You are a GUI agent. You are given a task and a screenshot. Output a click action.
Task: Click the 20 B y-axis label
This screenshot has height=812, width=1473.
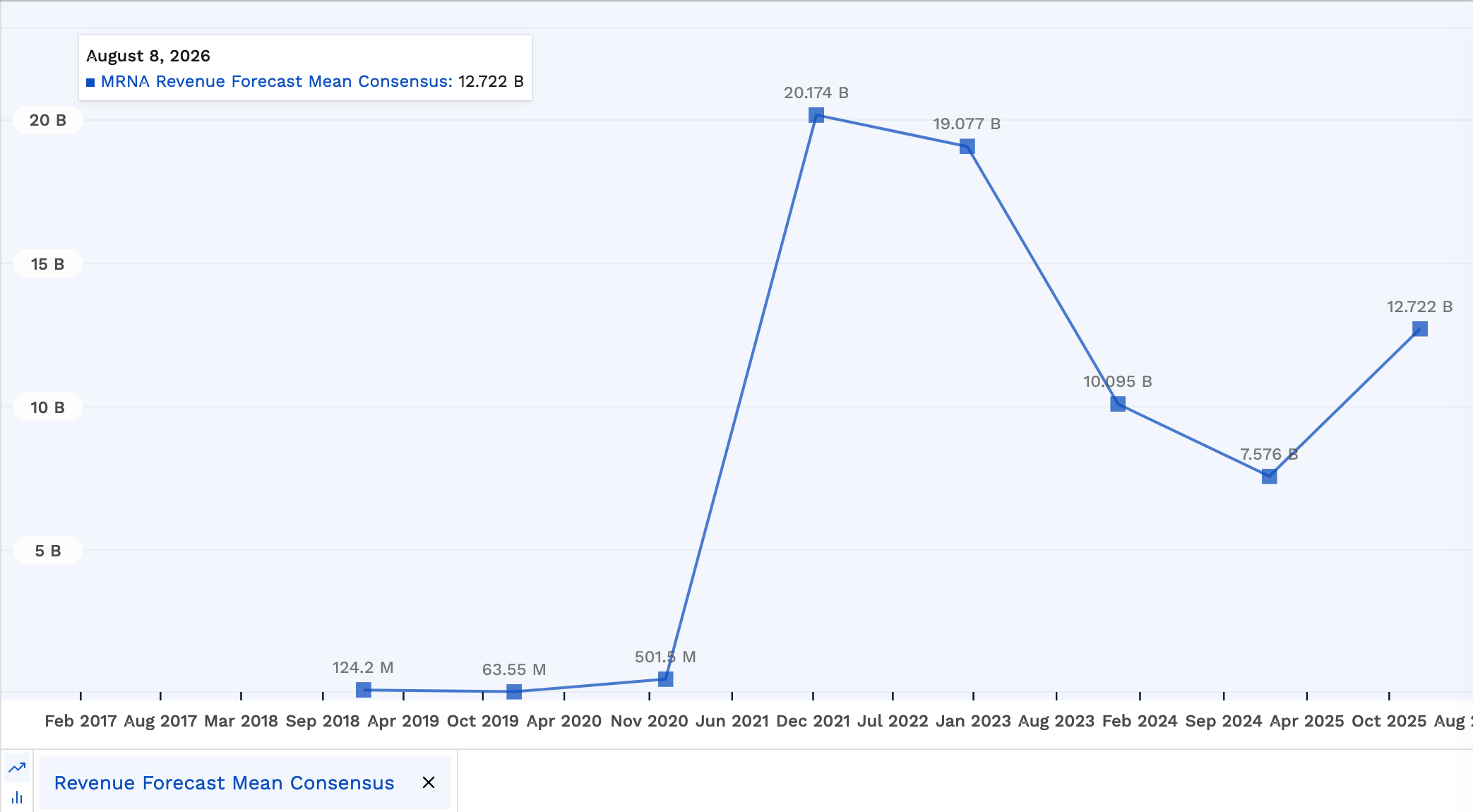point(48,120)
